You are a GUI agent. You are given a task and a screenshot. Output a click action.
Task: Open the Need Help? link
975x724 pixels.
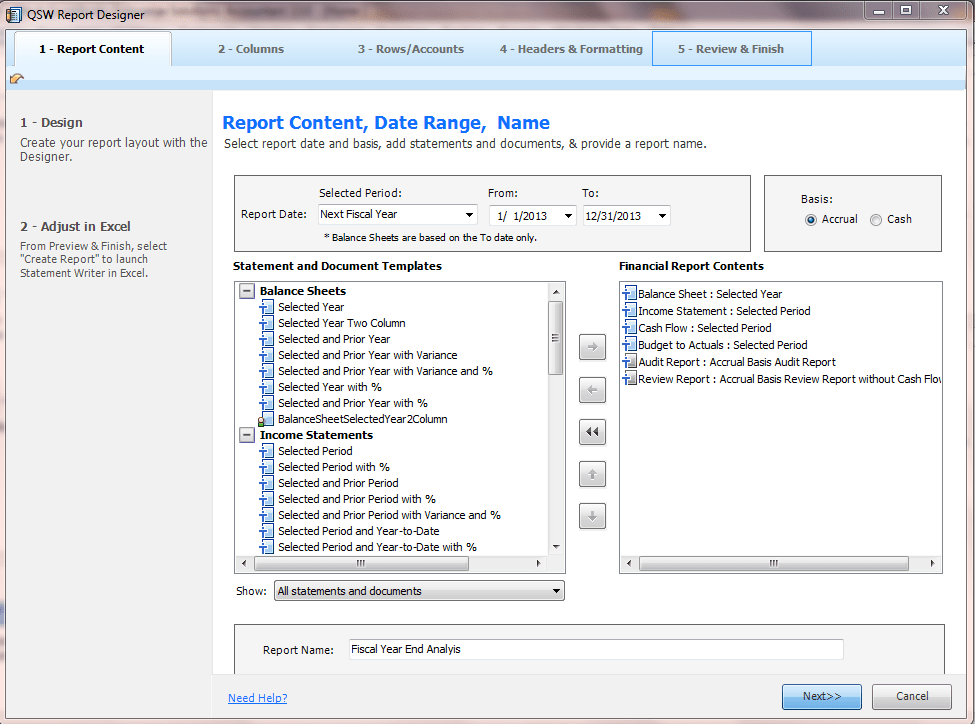(257, 698)
